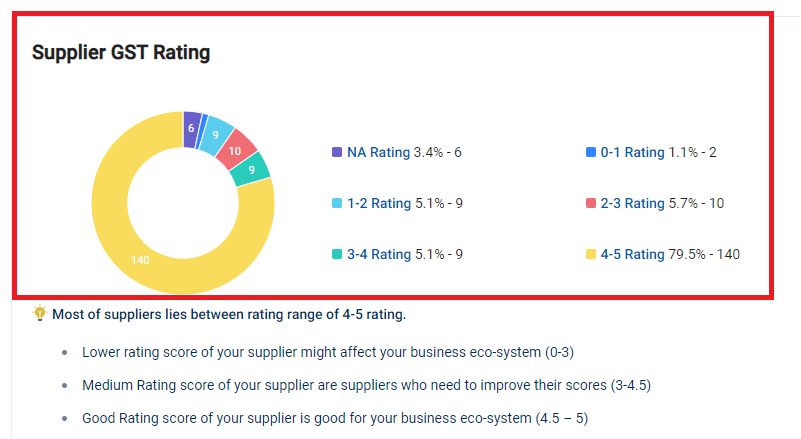This screenshot has width=801, height=439.
Task: Select 3-4 Rating 5.1% legend label
Action: click(x=405, y=254)
